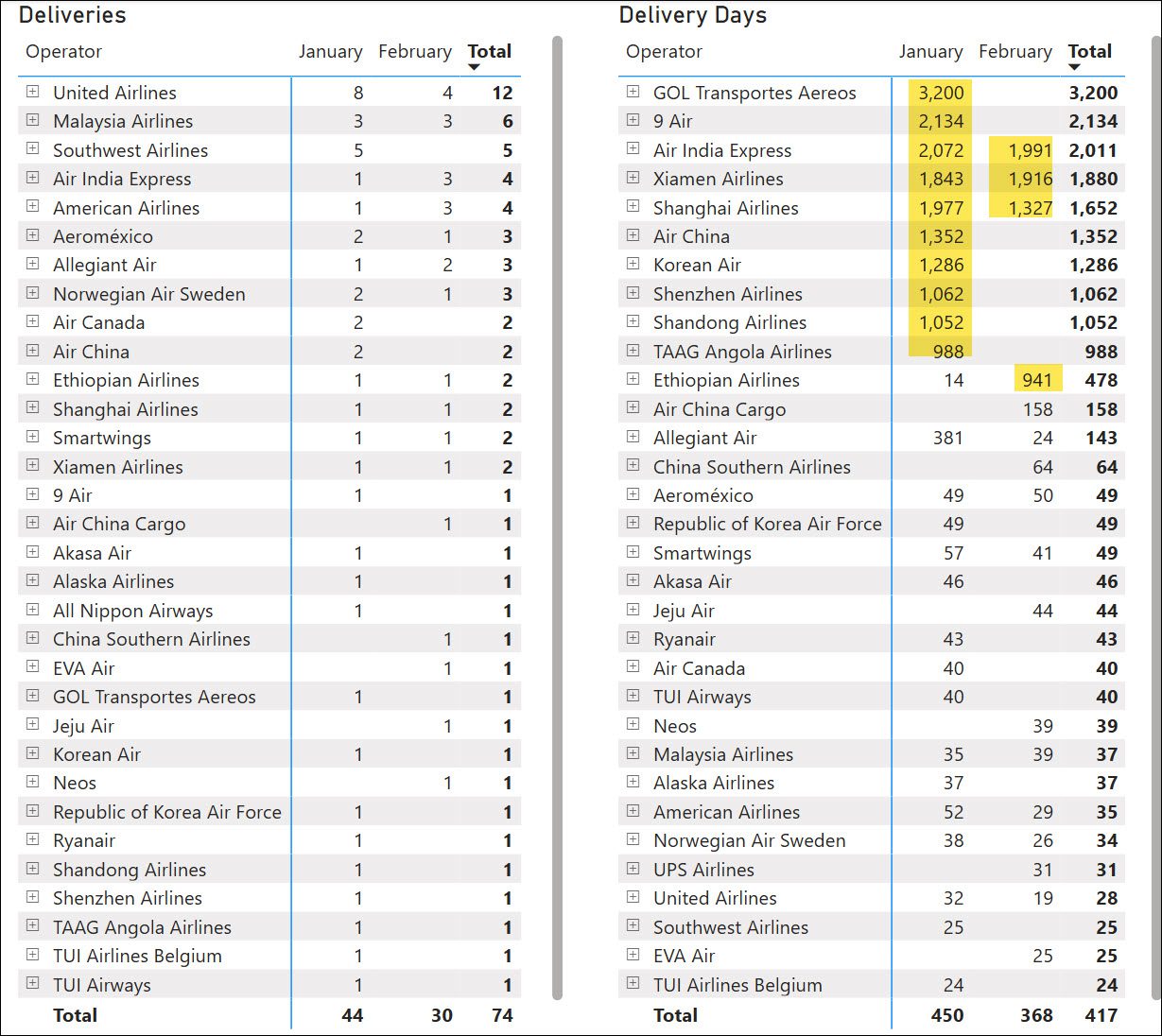The image size is (1162, 1036).
Task: Click plus icon beside TUI Airways in Deliveries
Action: tap(33, 983)
